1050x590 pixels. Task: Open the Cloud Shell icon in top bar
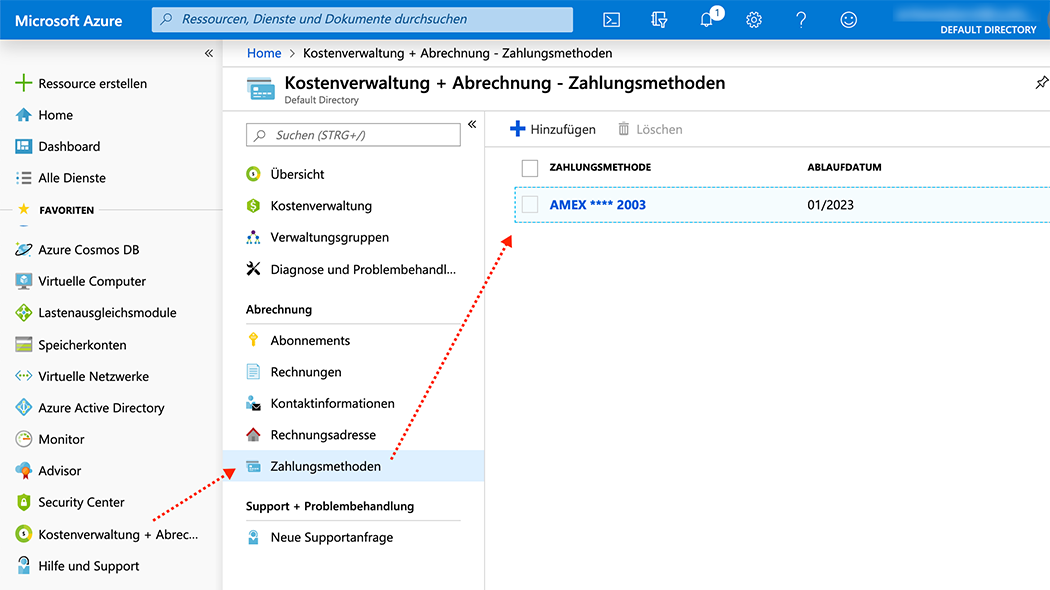(611, 20)
